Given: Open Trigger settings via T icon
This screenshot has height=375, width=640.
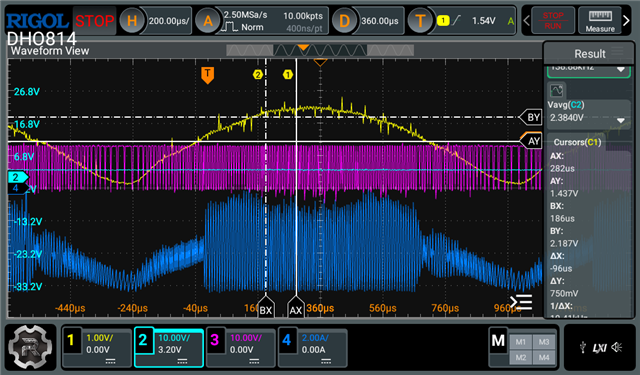Looking at the screenshot, I should pos(420,20).
